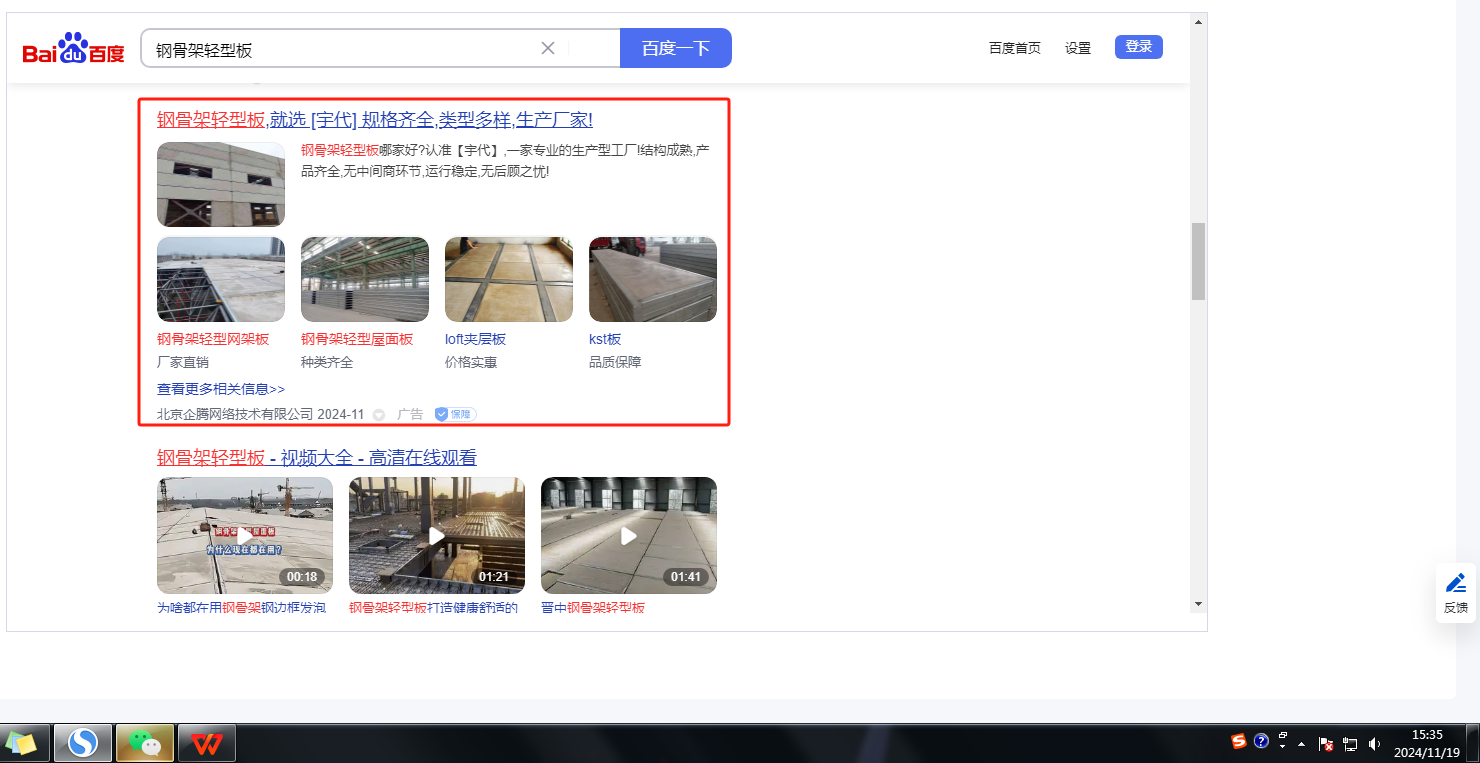This screenshot has height=763, width=1480.
Task: Play the video with duration 01:21
Action: [437, 535]
